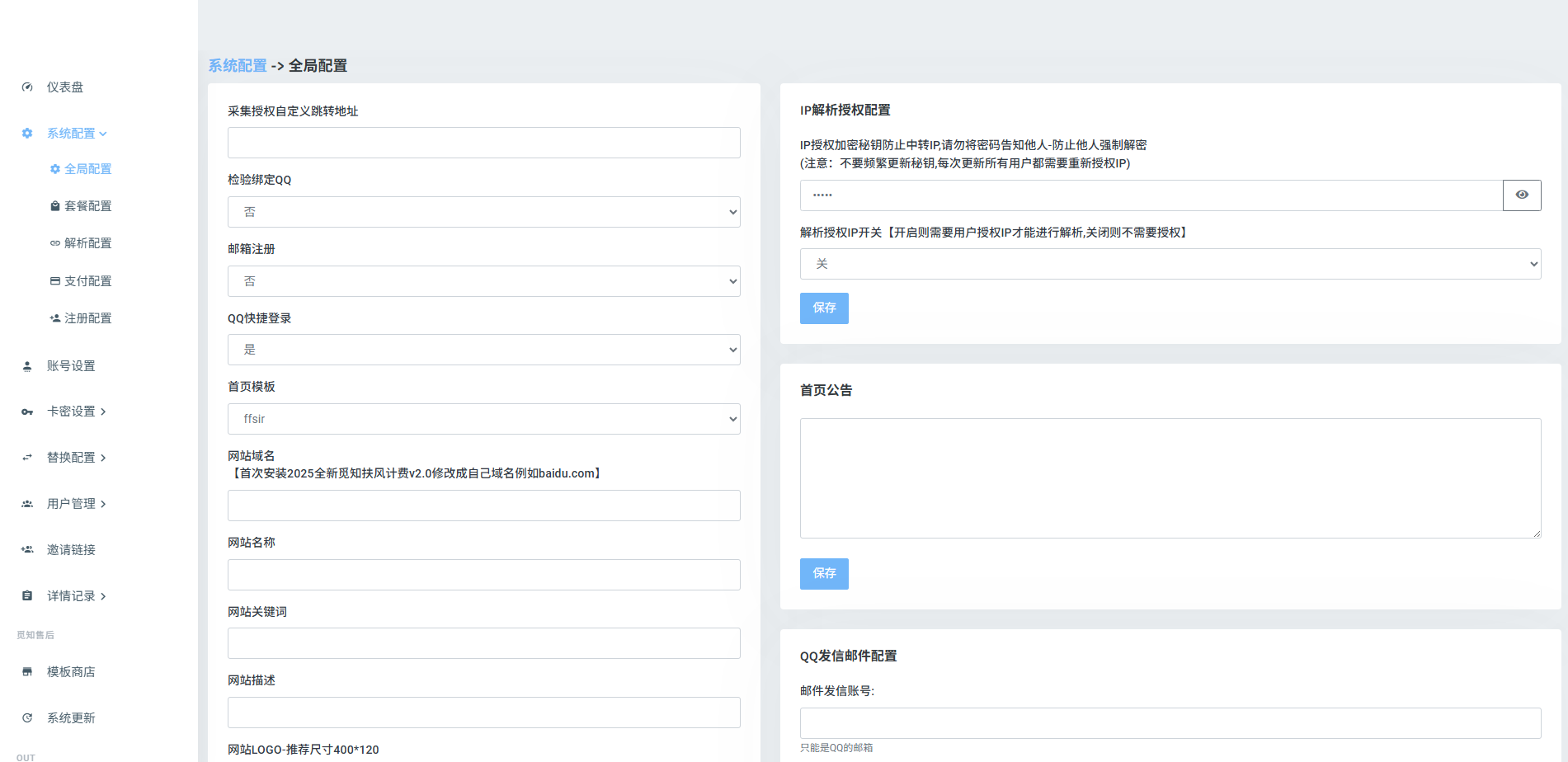Click 保存 under the 首页公告 textarea

pyautogui.click(x=824, y=574)
